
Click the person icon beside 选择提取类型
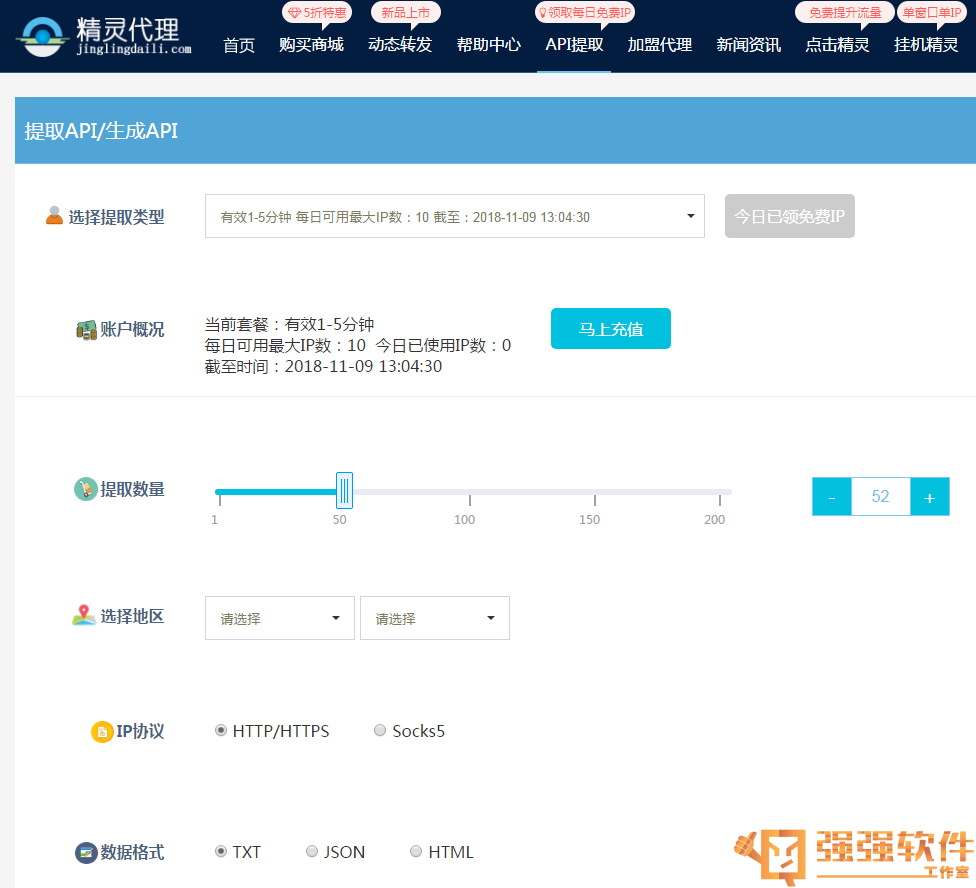click(54, 216)
